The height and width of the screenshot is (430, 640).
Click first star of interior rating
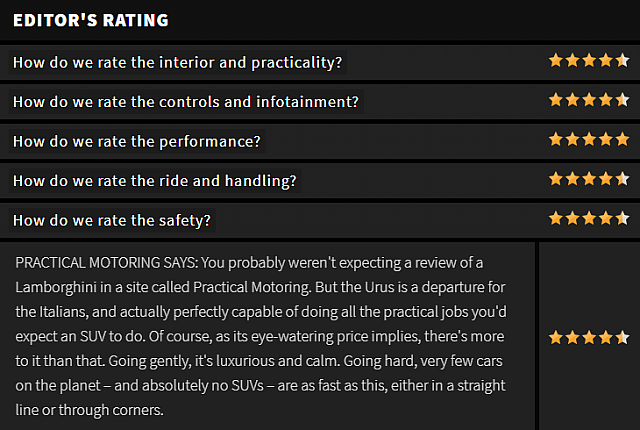[x=556, y=60]
